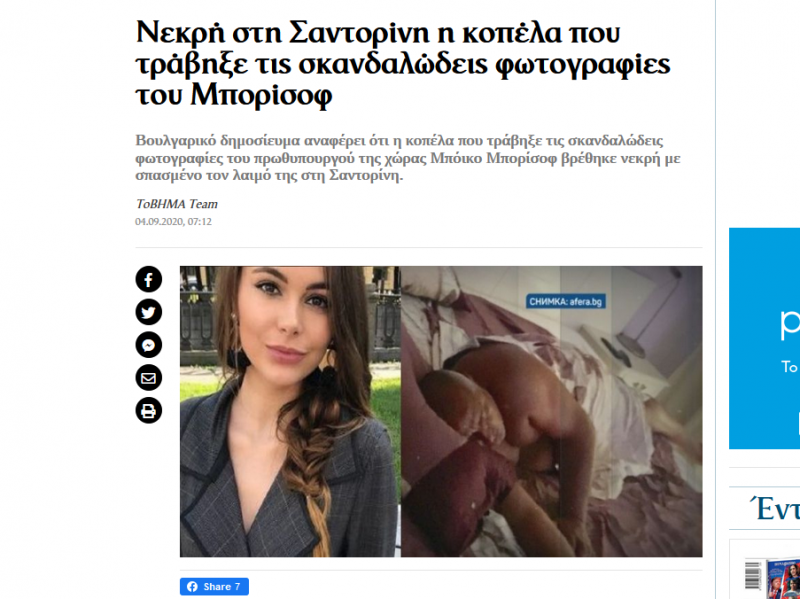Open the magazine cover thumbnail at the bottom right
This screenshot has width=800, height=599.
[x=783, y=578]
